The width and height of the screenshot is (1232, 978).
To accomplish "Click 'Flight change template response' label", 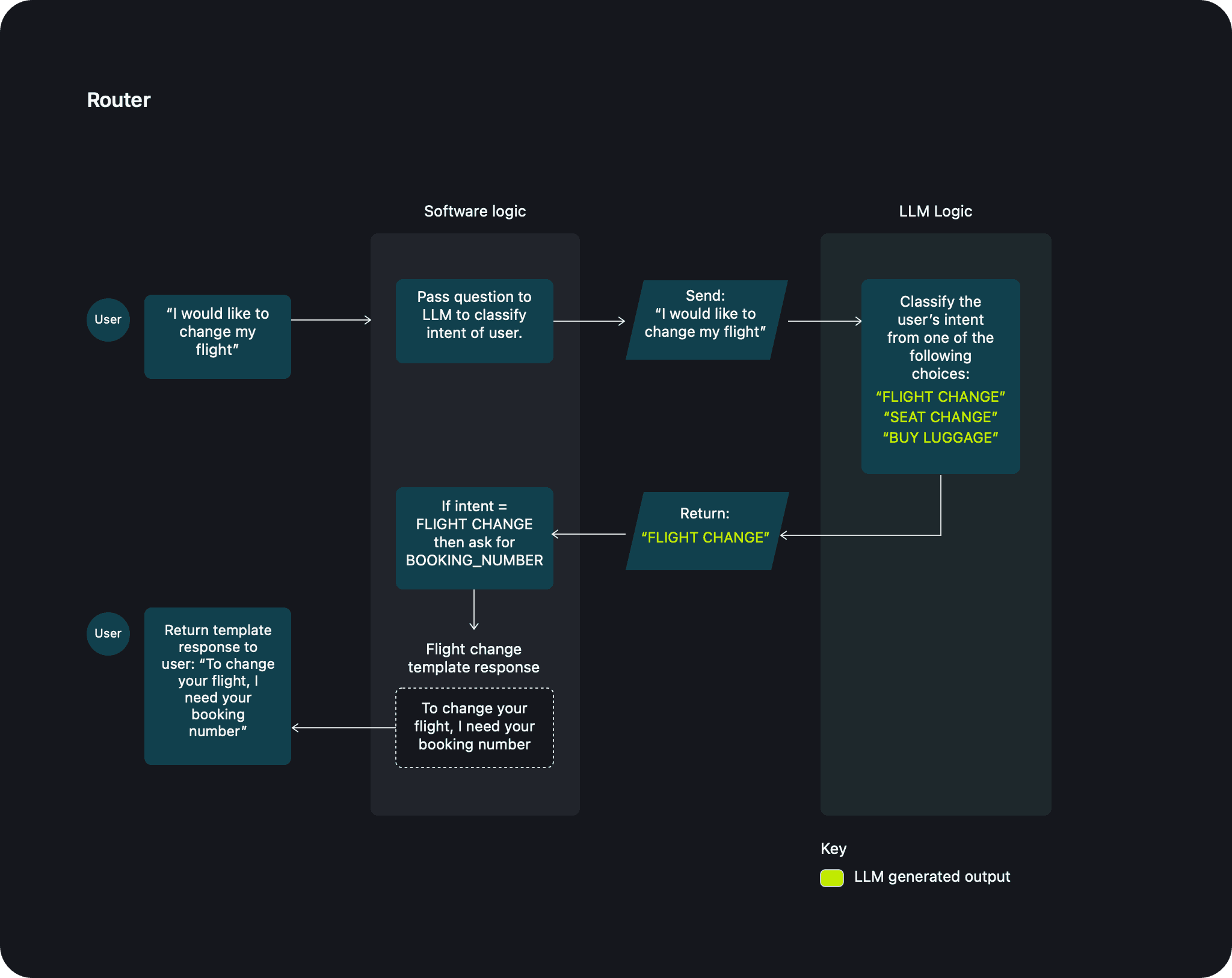I will pos(474,658).
